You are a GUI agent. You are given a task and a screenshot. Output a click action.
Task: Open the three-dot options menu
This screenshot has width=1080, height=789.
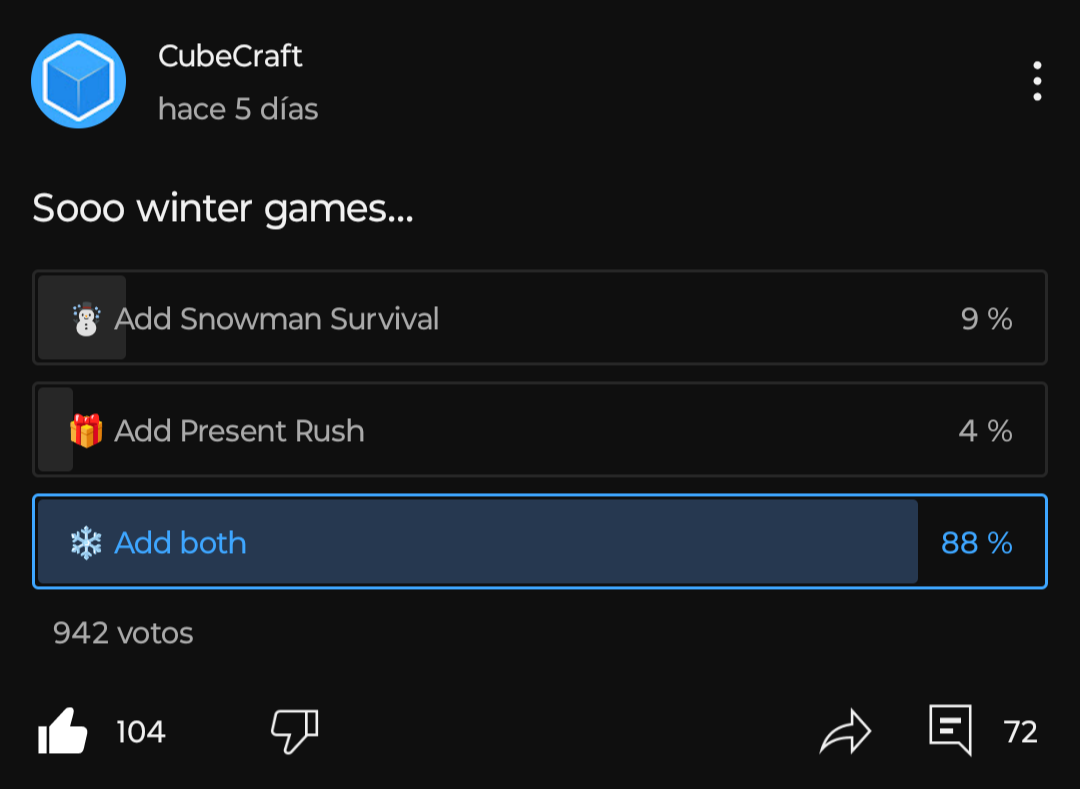coord(1037,81)
